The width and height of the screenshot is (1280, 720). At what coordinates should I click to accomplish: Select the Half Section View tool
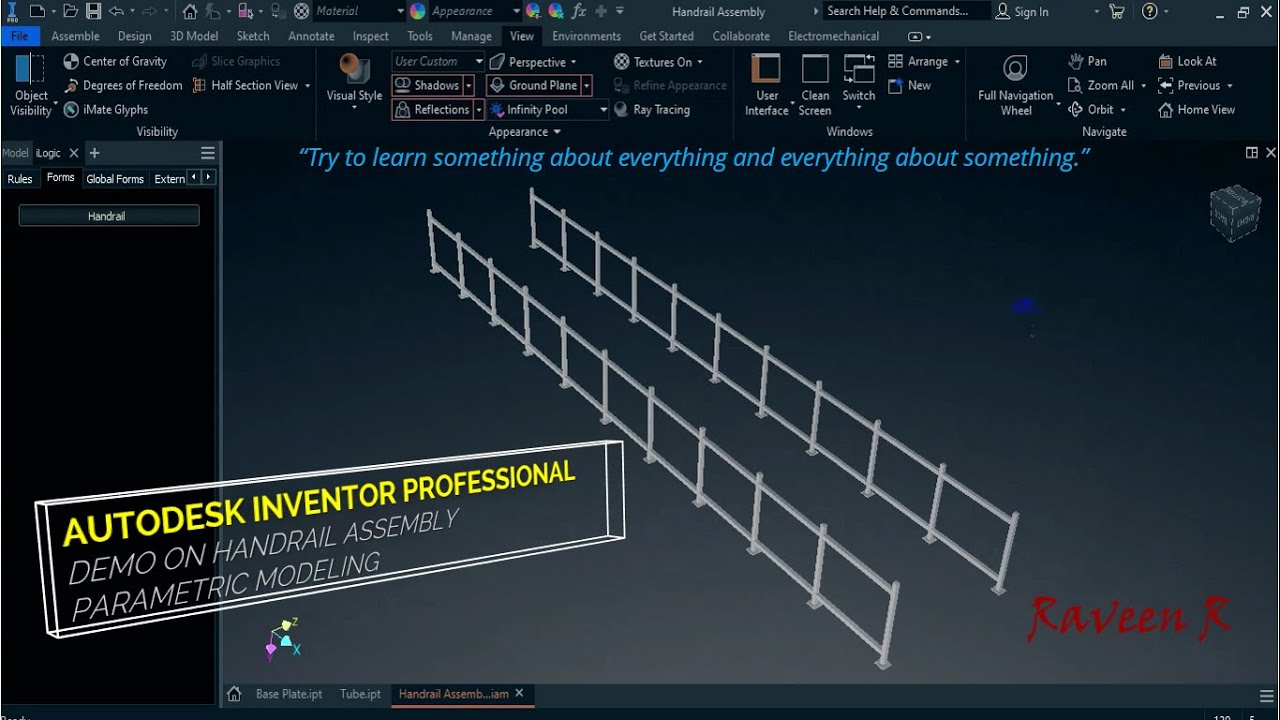coord(245,85)
